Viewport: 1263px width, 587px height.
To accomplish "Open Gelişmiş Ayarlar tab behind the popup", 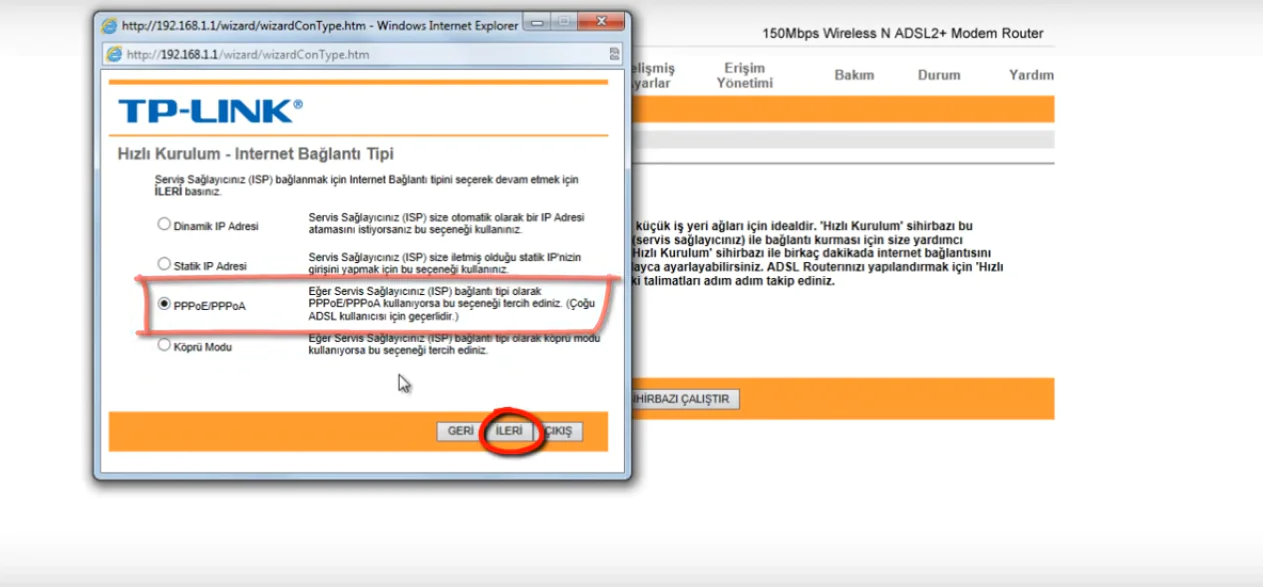I will tap(653, 75).
